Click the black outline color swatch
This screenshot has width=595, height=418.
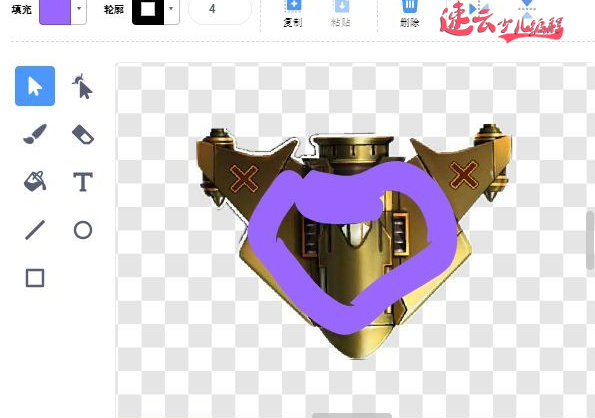point(148,11)
